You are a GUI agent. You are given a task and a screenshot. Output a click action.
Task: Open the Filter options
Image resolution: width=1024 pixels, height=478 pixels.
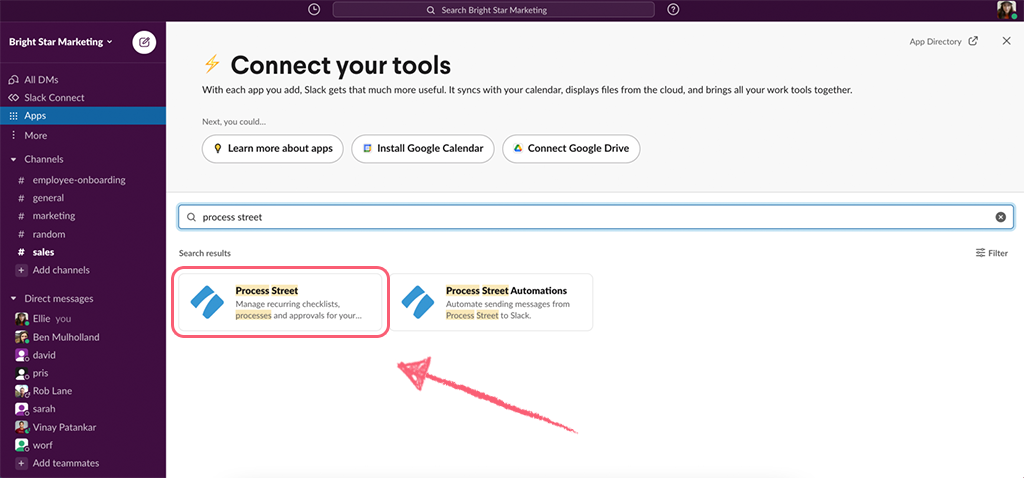[991, 253]
